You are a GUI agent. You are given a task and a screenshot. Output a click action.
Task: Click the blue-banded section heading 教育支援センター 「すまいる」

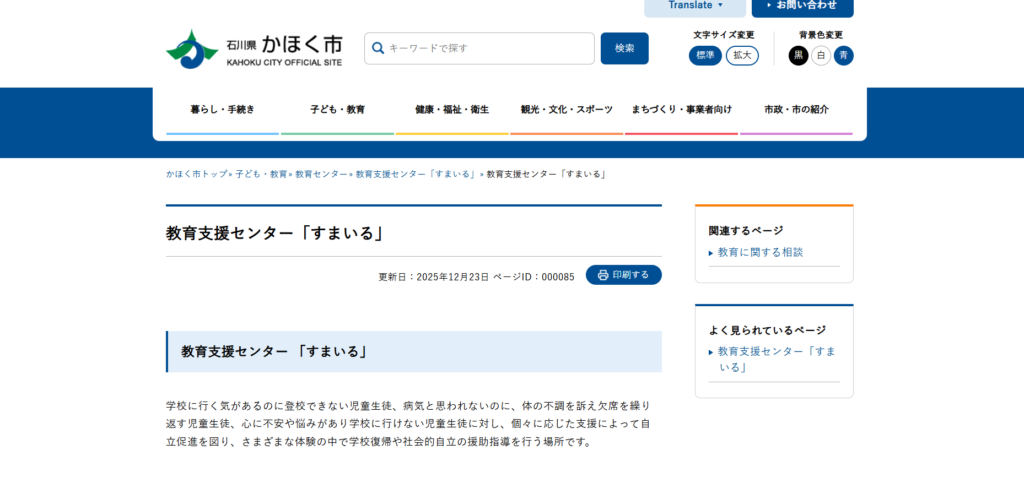(x=274, y=351)
